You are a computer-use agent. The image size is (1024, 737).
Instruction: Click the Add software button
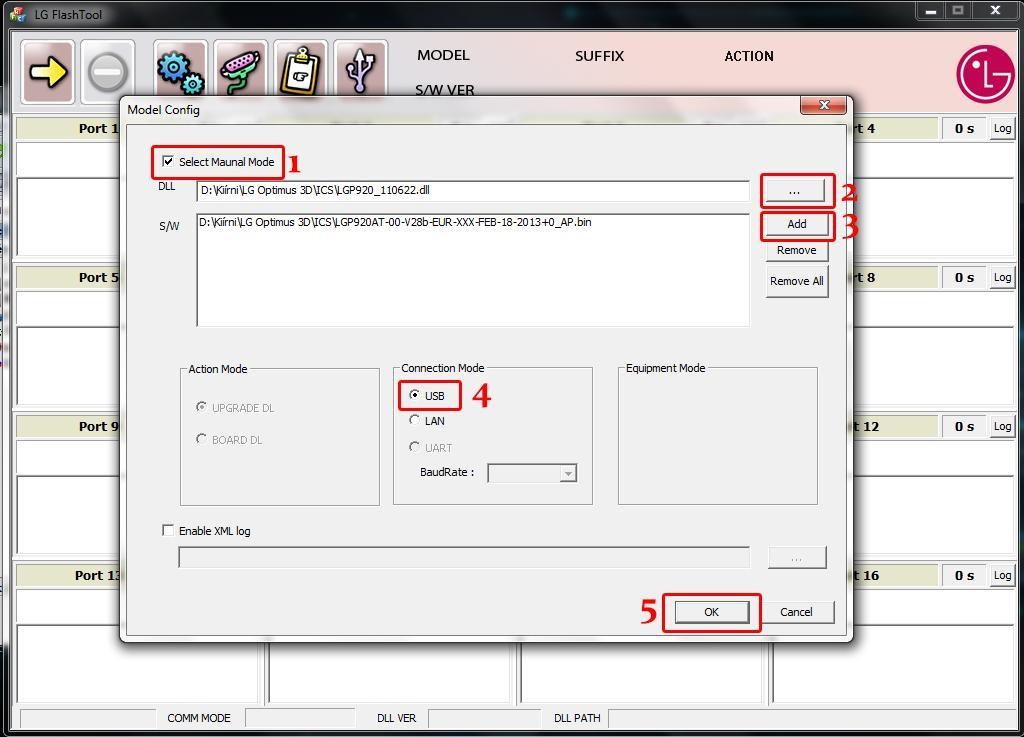click(797, 225)
